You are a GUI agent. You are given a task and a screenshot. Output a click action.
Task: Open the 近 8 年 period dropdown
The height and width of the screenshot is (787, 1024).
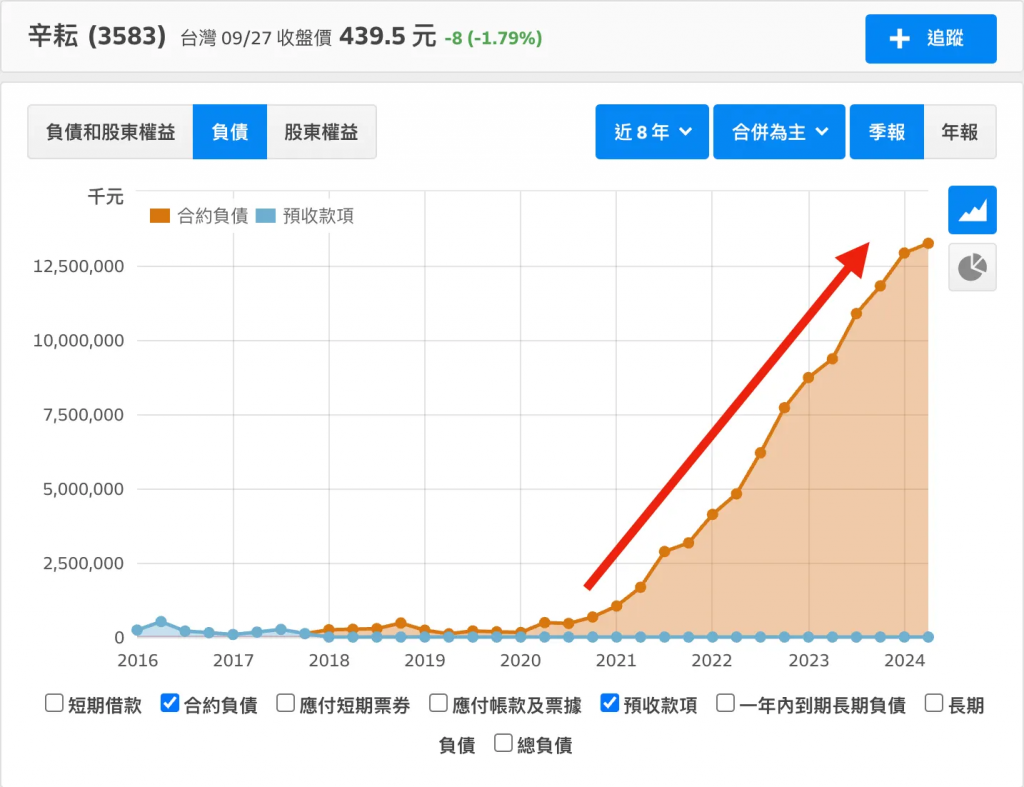(x=652, y=132)
